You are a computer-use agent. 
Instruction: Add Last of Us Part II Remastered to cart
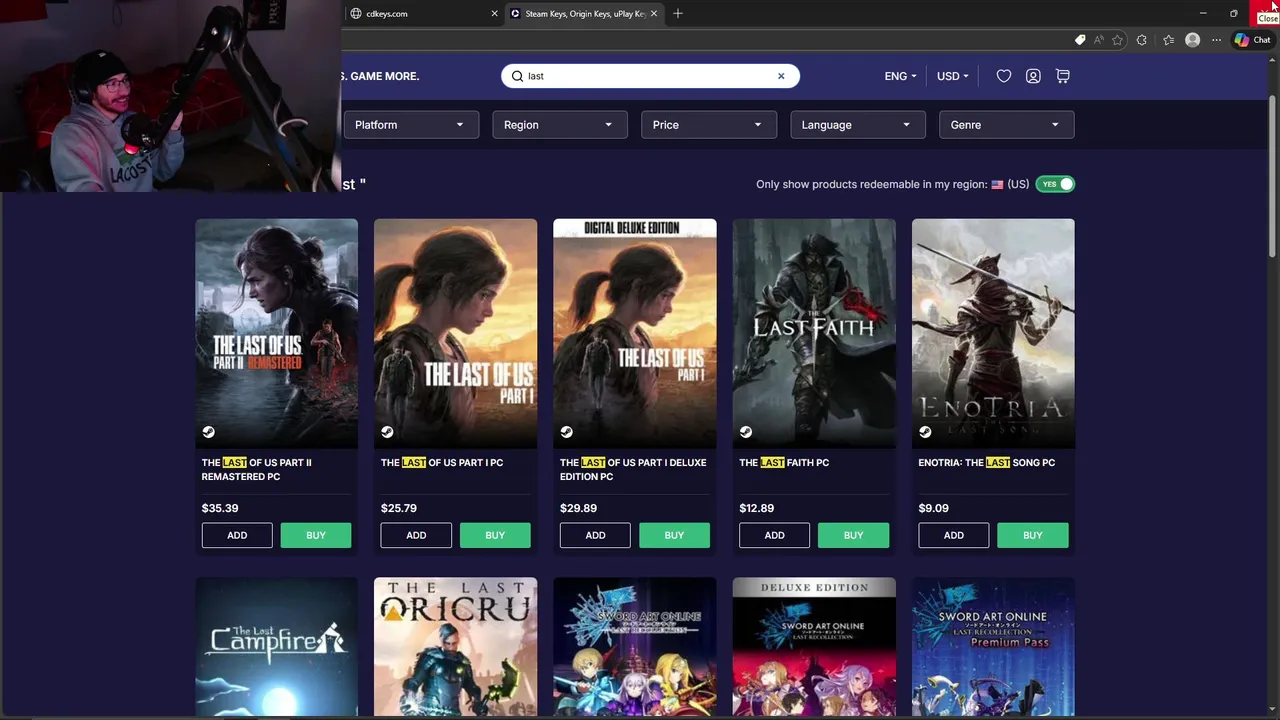coord(237,535)
